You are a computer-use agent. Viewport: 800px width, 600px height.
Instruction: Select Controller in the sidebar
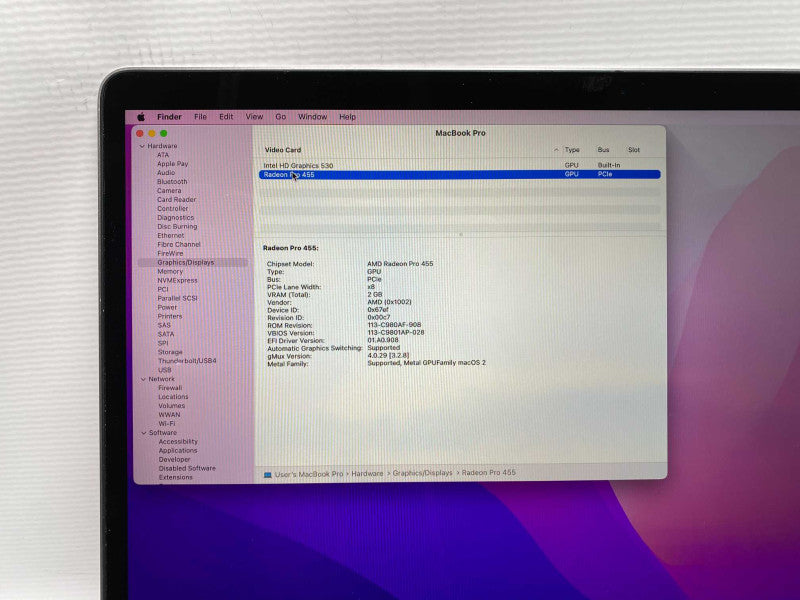172,209
